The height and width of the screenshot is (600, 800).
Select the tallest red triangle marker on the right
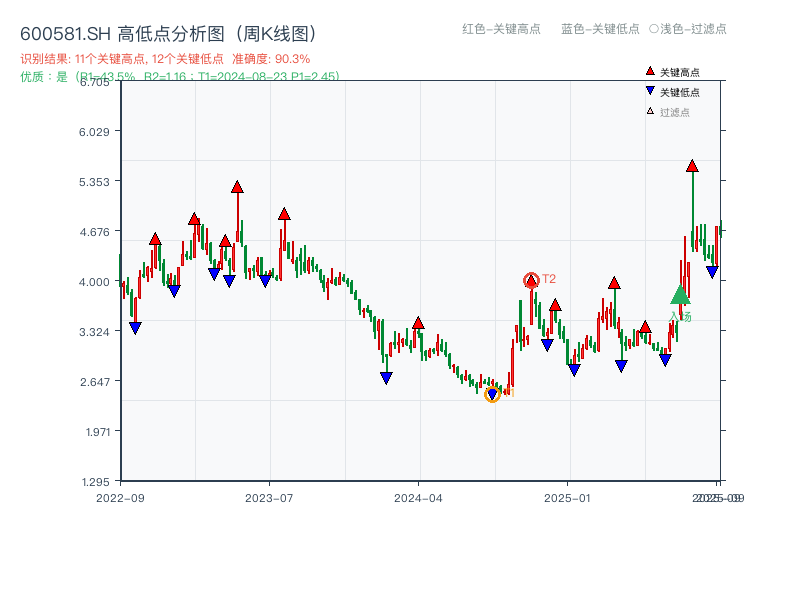[691, 168]
